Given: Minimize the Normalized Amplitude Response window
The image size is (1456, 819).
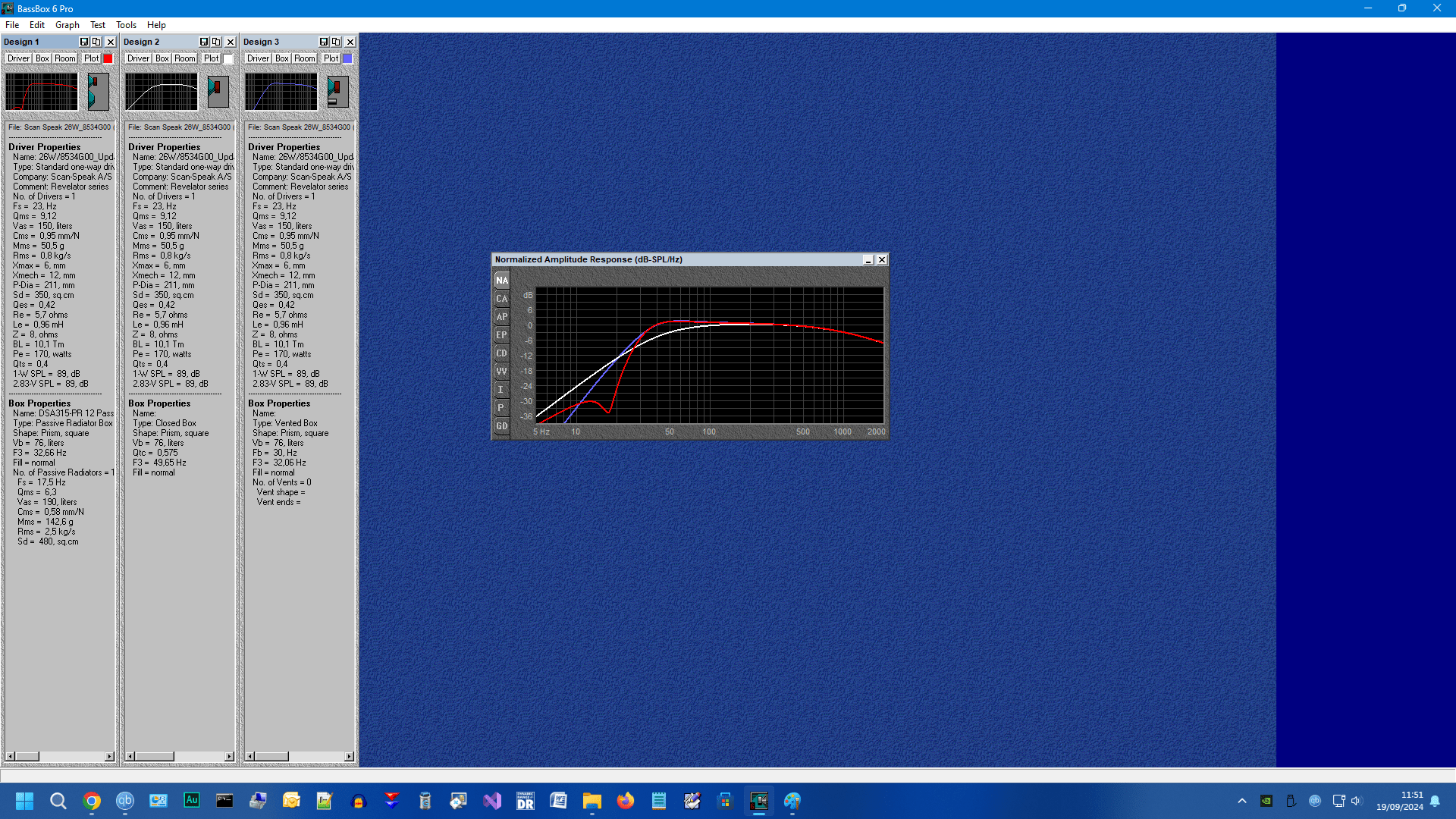Looking at the screenshot, I should pyautogui.click(x=868, y=260).
